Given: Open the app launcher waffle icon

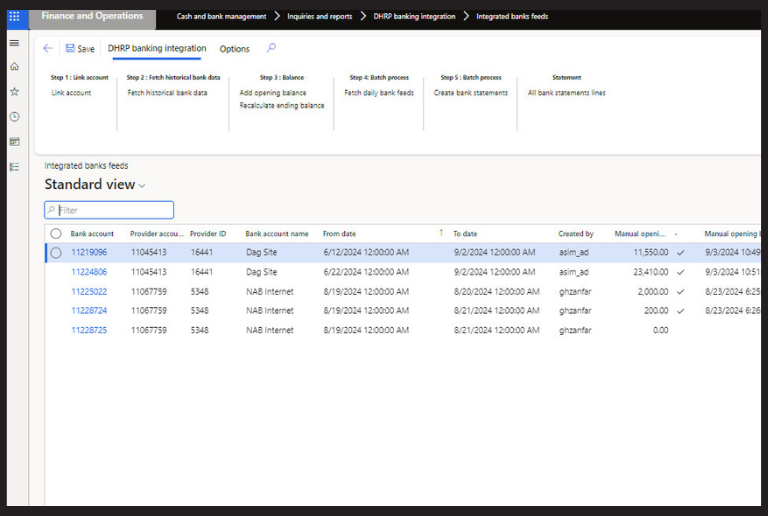Looking at the screenshot, I should (14, 17).
